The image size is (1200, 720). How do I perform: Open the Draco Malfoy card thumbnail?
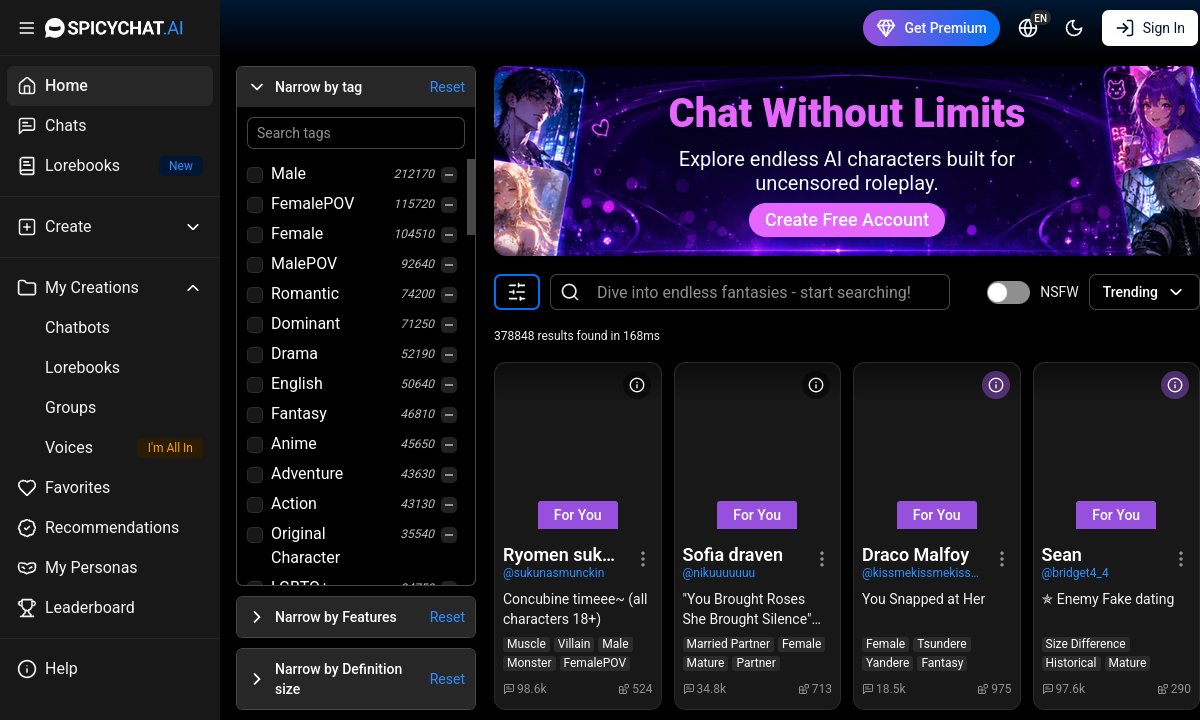(936, 446)
